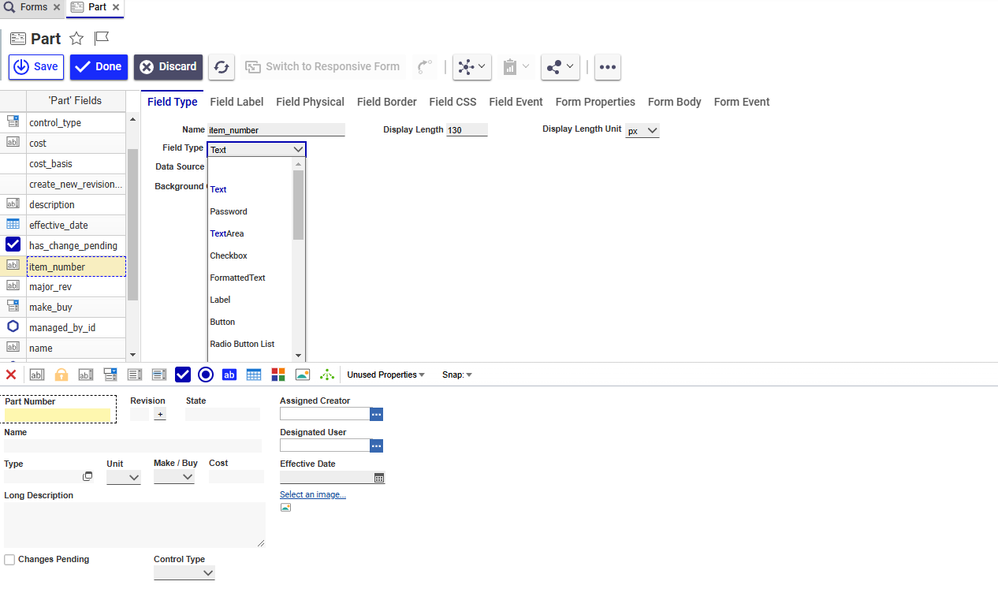Add a dropdown field from the toolbar

tap(110, 375)
